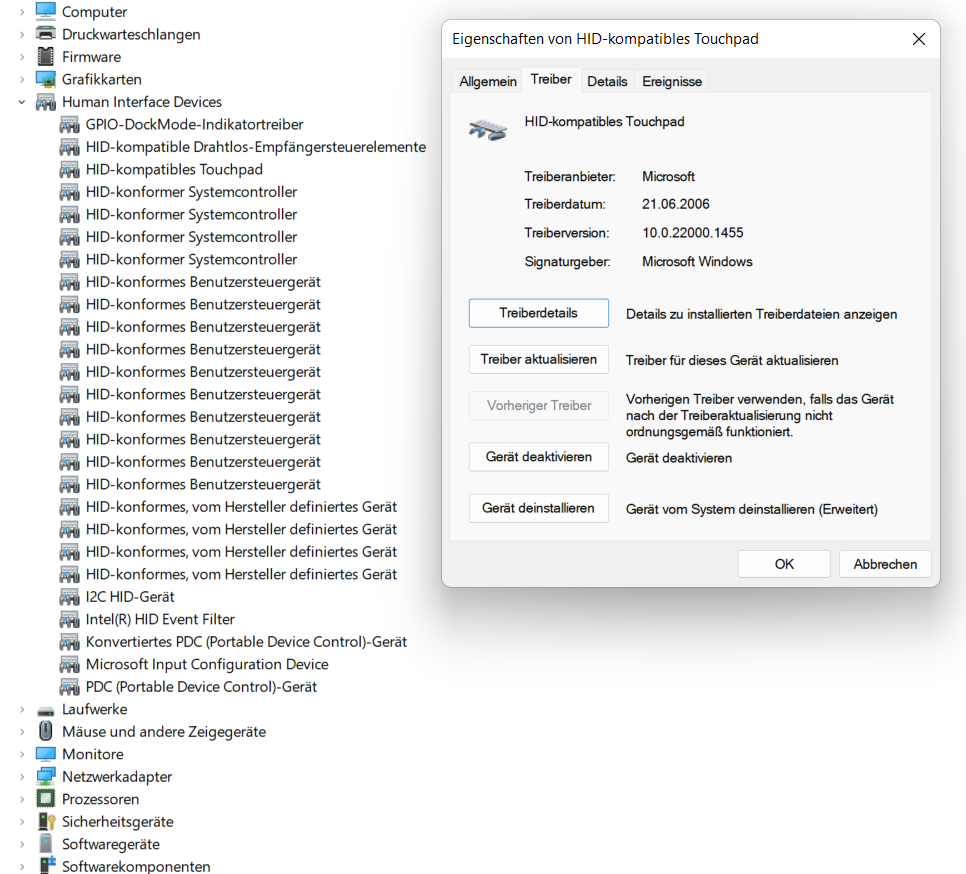966x874 pixels.
Task: Click the Netzwerkadapter category icon
Action: [46, 777]
